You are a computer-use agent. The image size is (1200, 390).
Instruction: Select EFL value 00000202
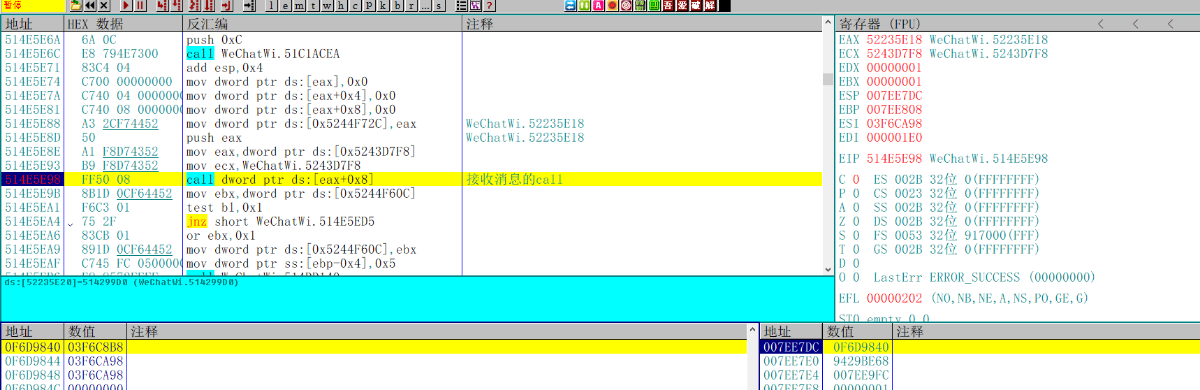pyautogui.click(x=894, y=298)
